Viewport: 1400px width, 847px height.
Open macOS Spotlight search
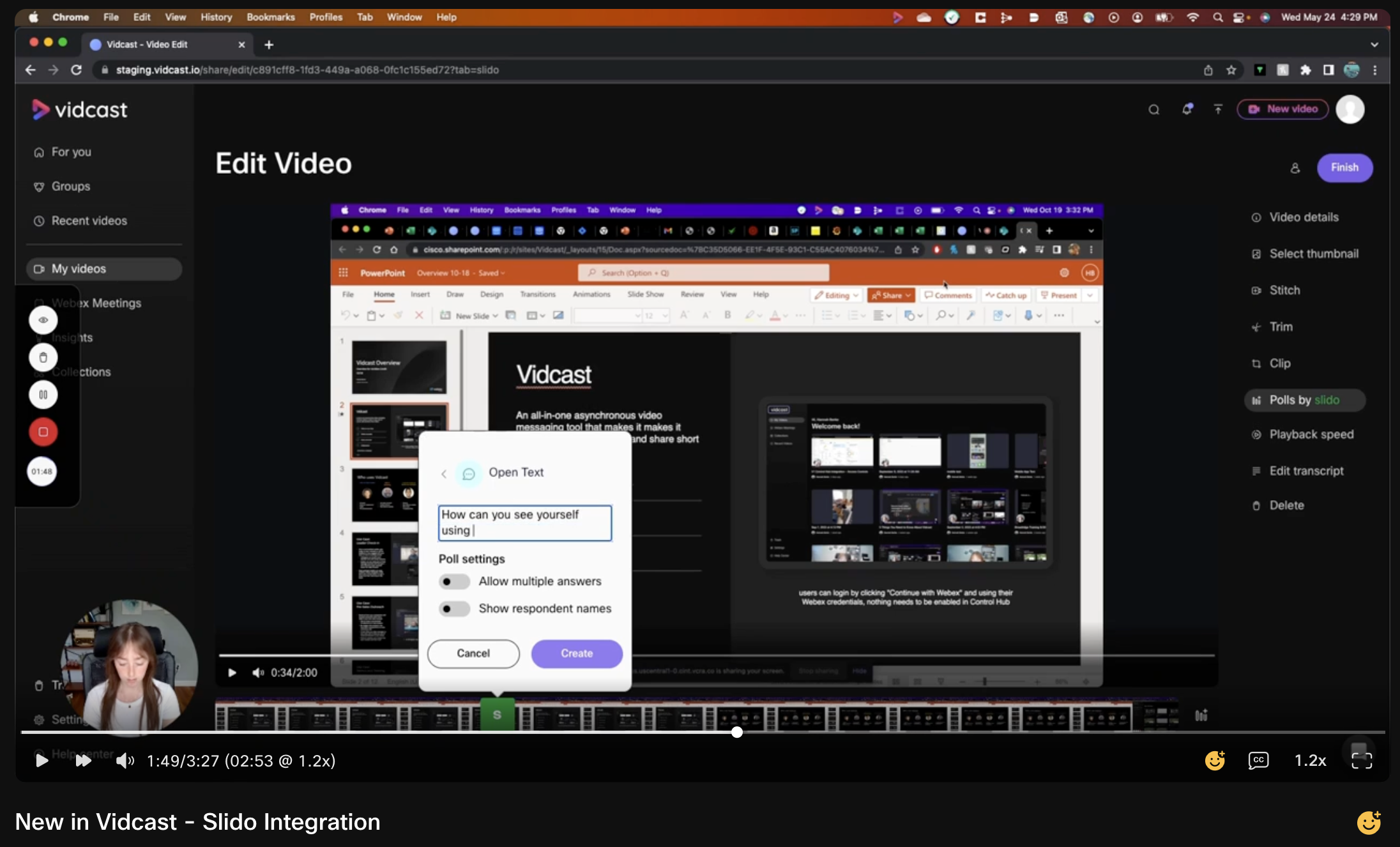(x=1218, y=17)
